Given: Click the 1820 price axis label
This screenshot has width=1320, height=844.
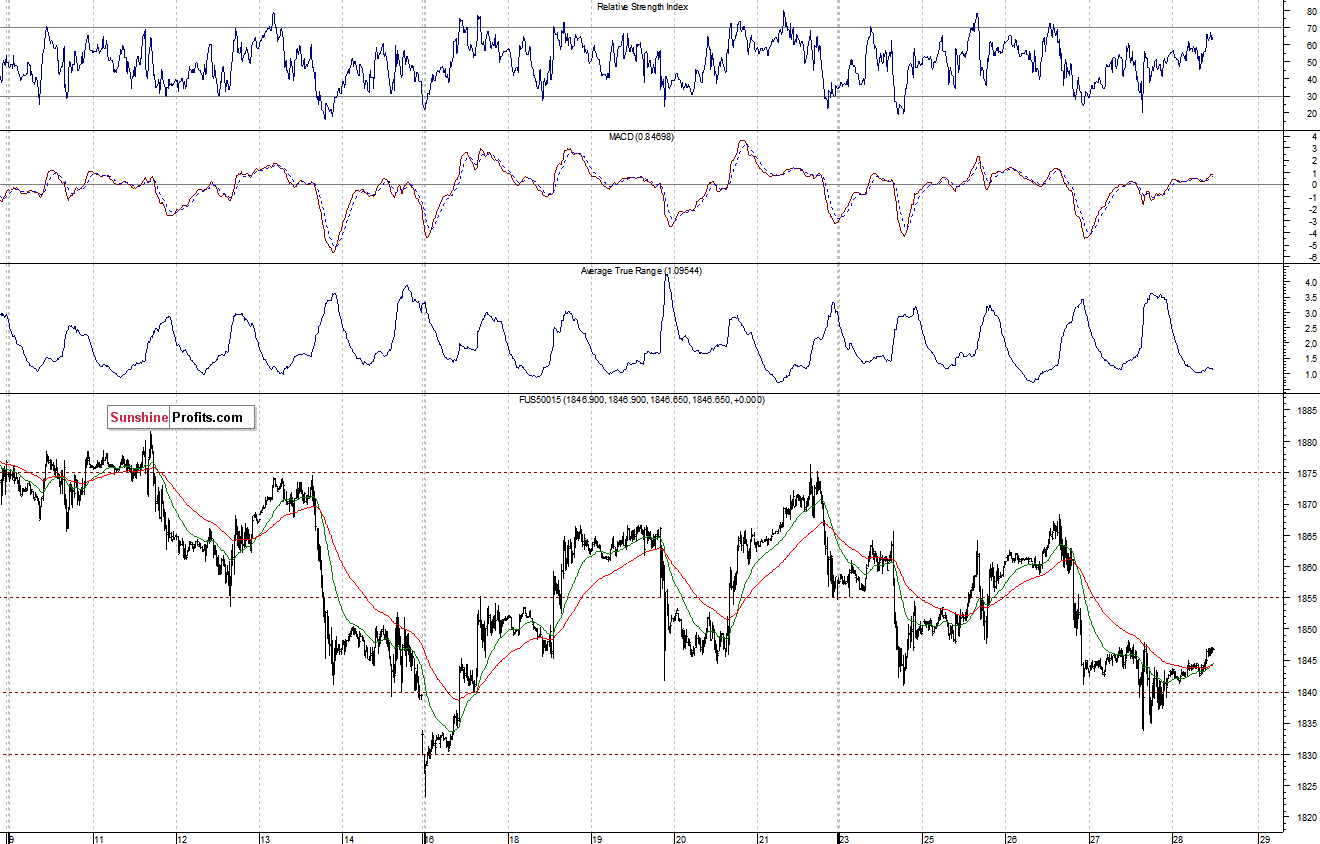Looking at the screenshot, I should tap(1306, 818).
